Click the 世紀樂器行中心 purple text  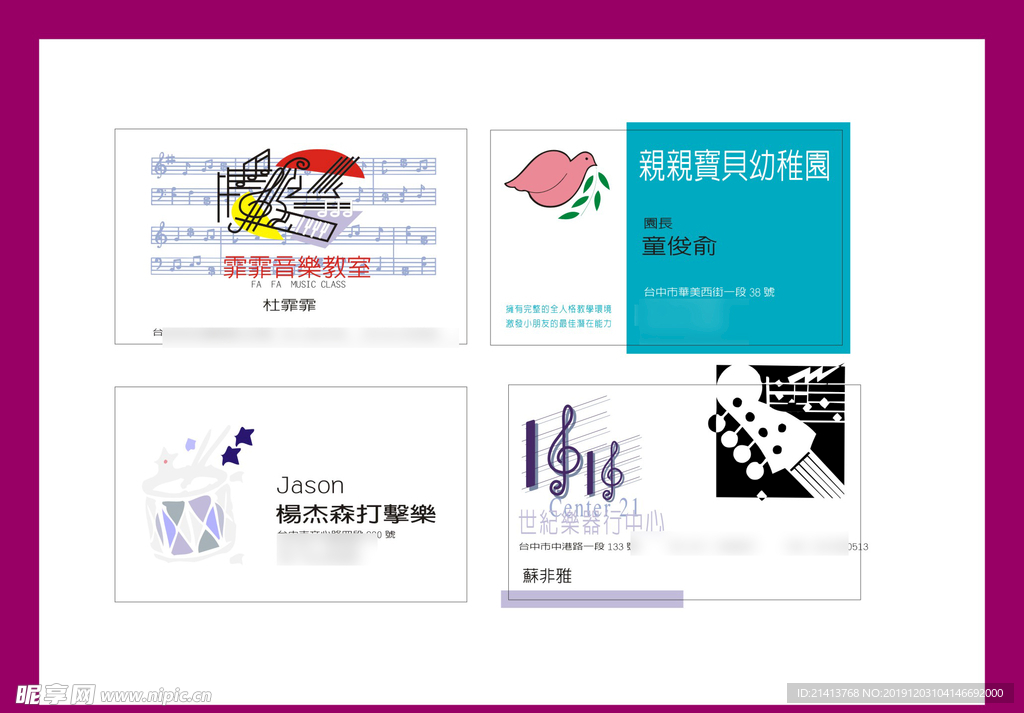click(591, 523)
